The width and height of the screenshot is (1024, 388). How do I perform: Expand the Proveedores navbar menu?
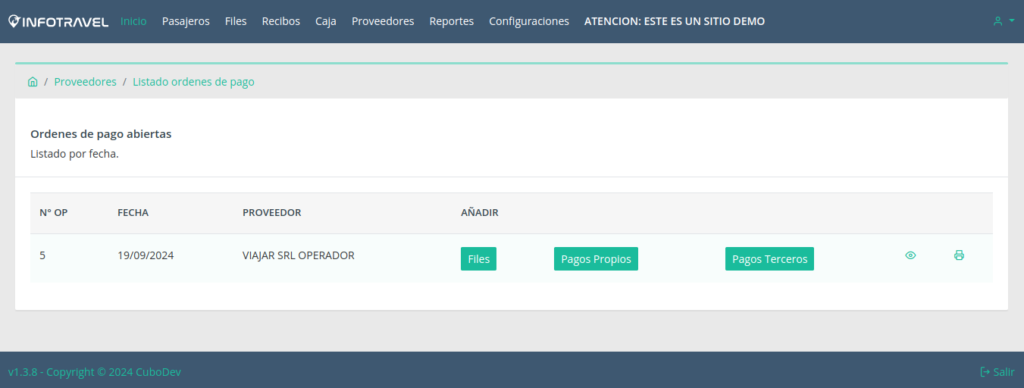(x=383, y=21)
